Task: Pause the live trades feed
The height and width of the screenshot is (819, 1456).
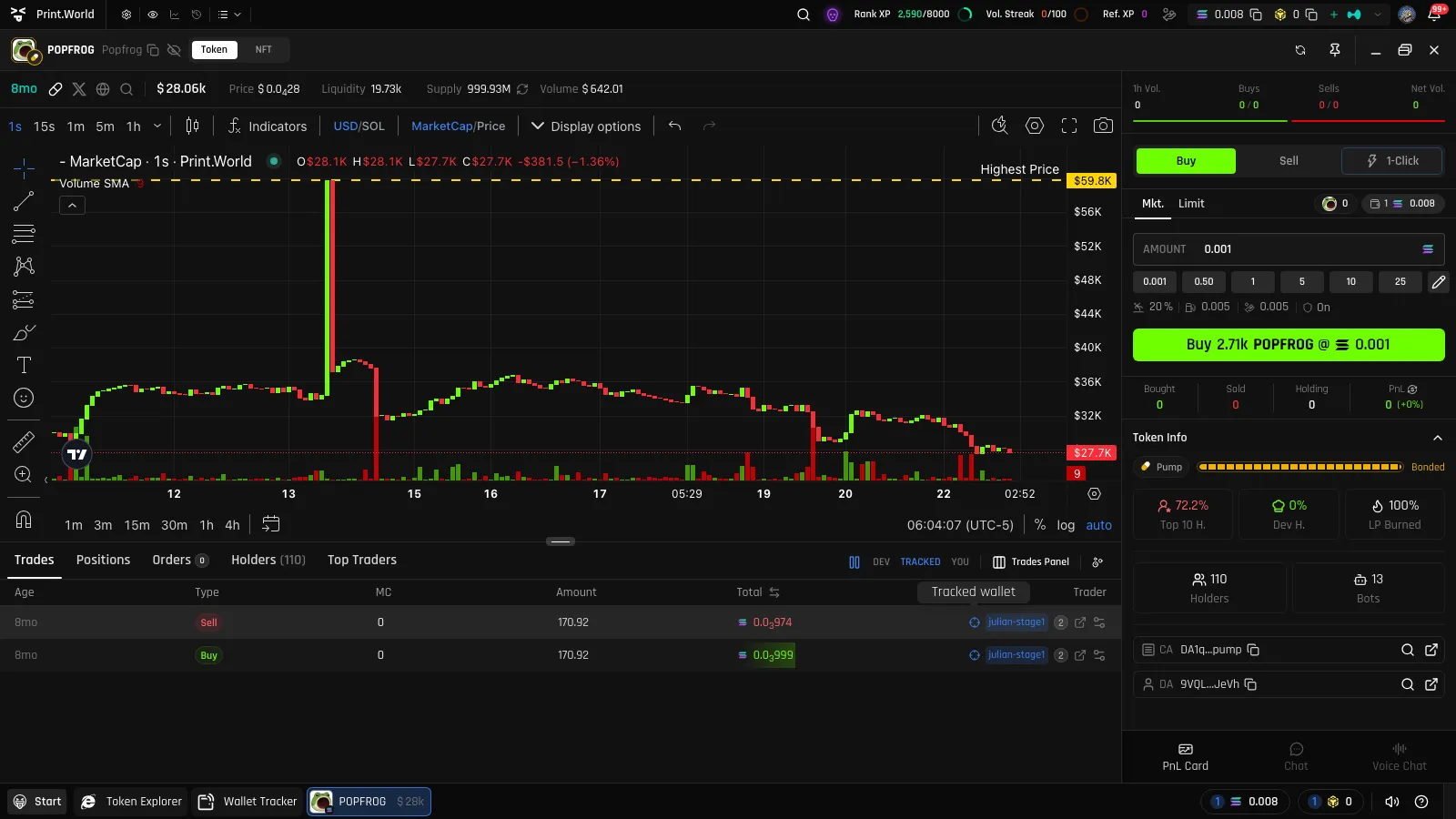Action: tap(854, 562)
